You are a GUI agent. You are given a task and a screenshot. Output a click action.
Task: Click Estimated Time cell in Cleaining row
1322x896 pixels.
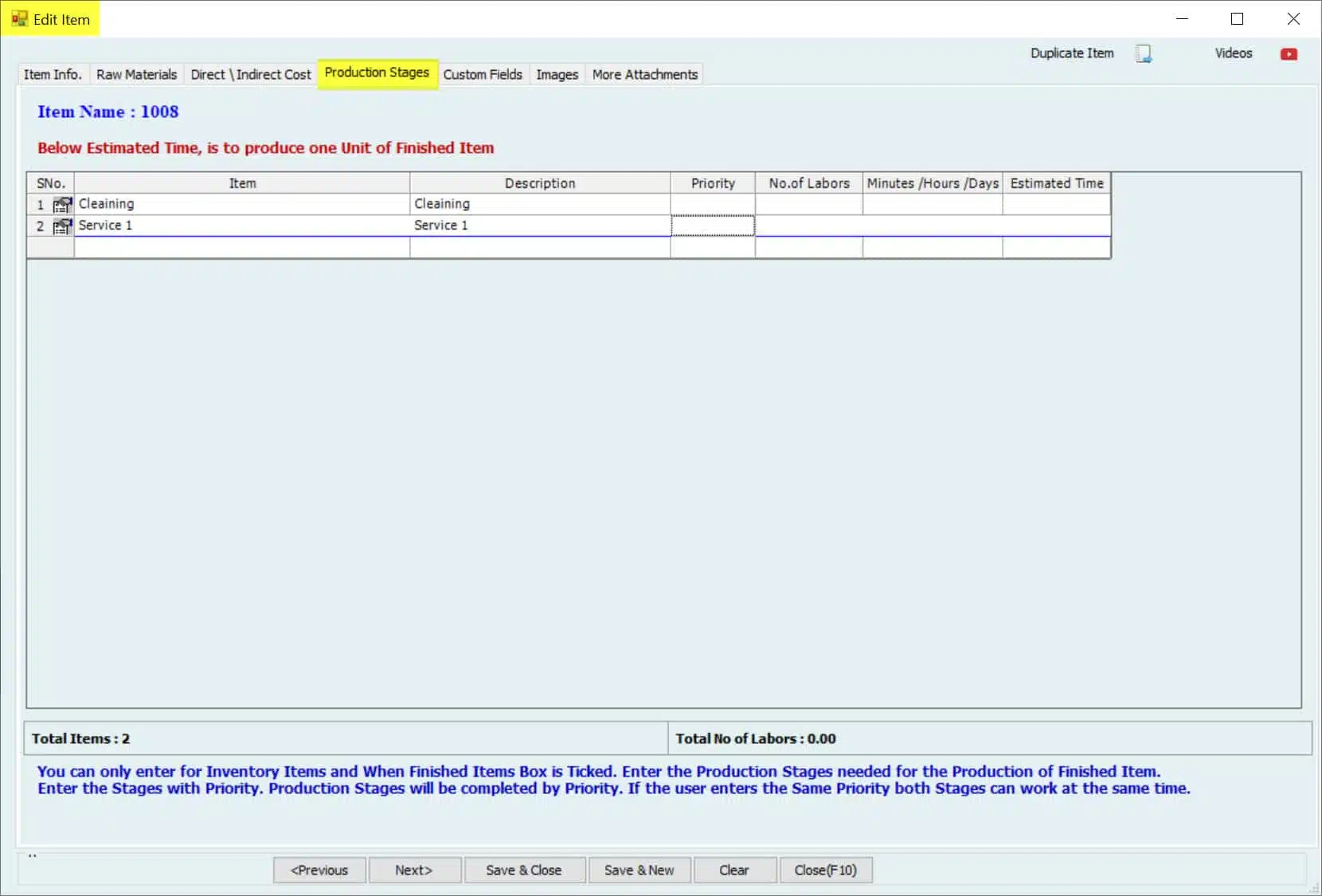pos(1057,204)
